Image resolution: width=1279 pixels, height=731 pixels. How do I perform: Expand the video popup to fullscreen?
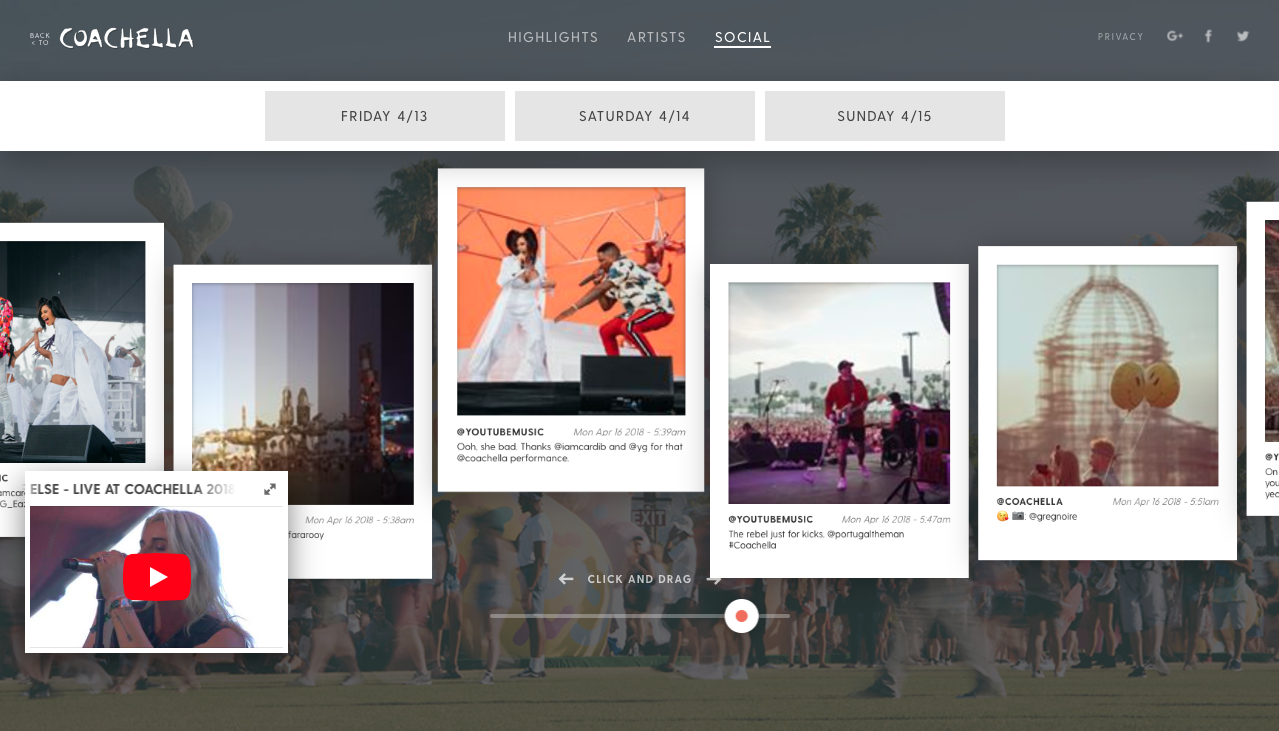(270, 489)
